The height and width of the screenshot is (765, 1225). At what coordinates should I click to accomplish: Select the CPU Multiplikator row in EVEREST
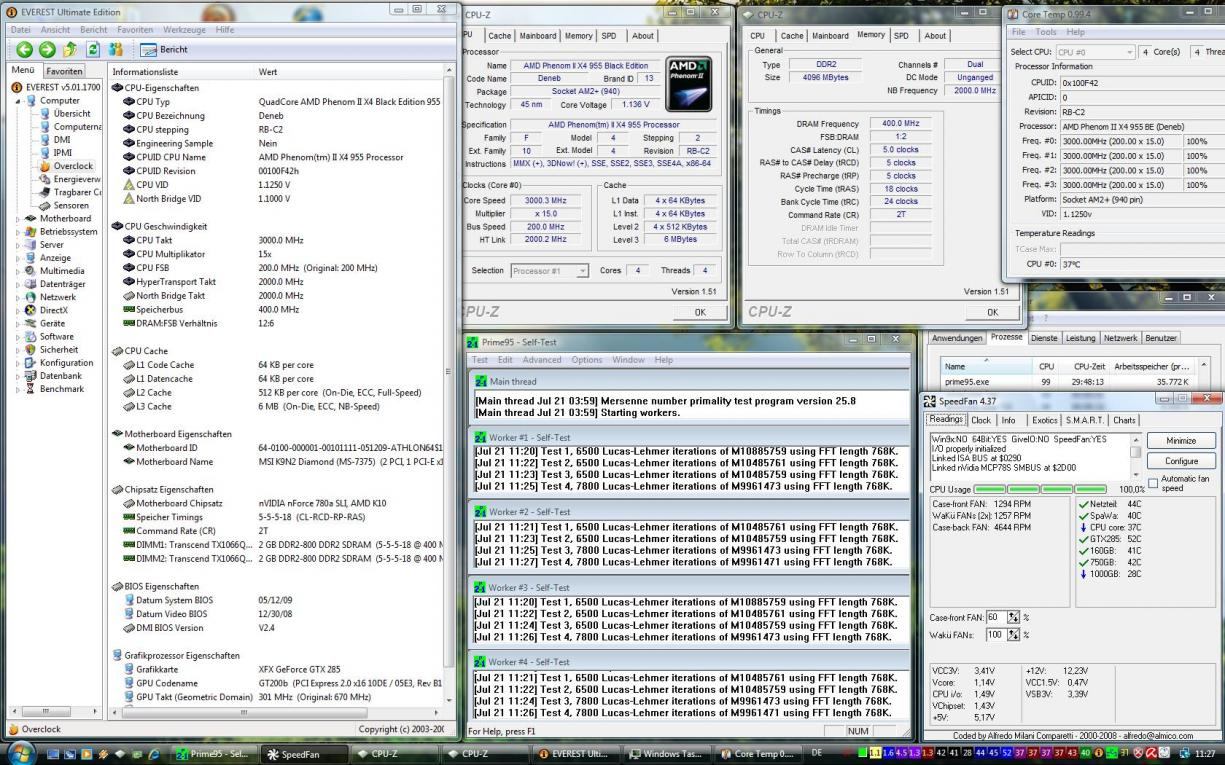(x=275, y=254)
